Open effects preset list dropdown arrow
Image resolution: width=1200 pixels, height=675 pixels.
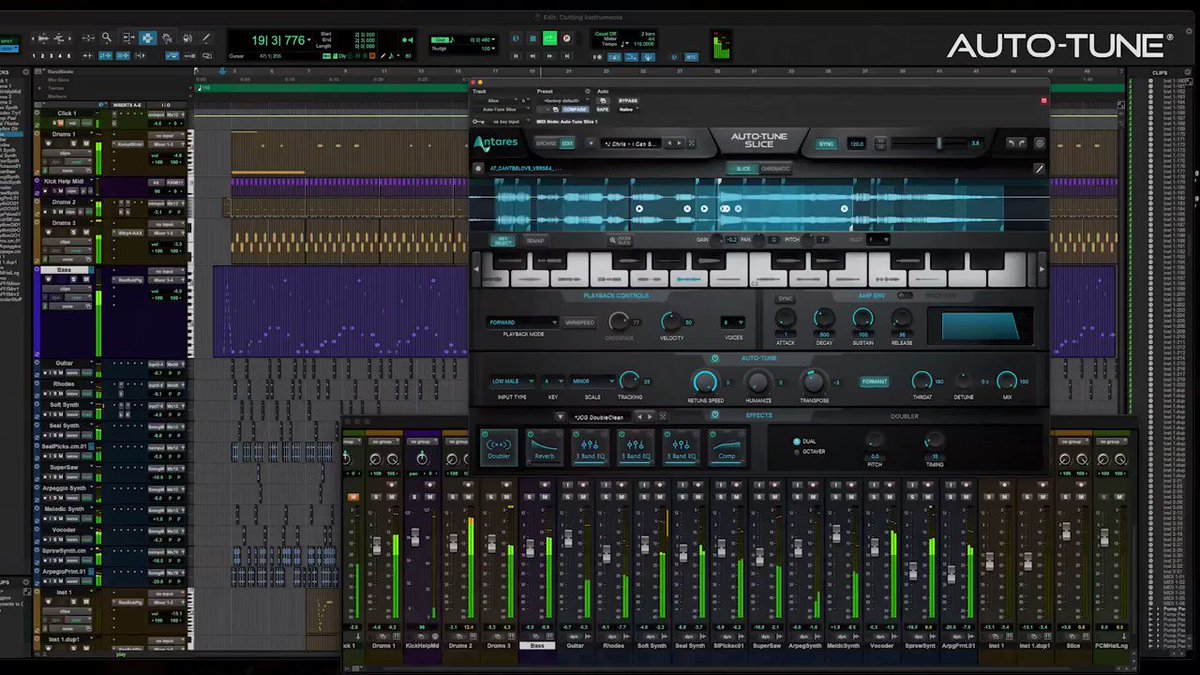pyautogui.click(x=560, y=416)
